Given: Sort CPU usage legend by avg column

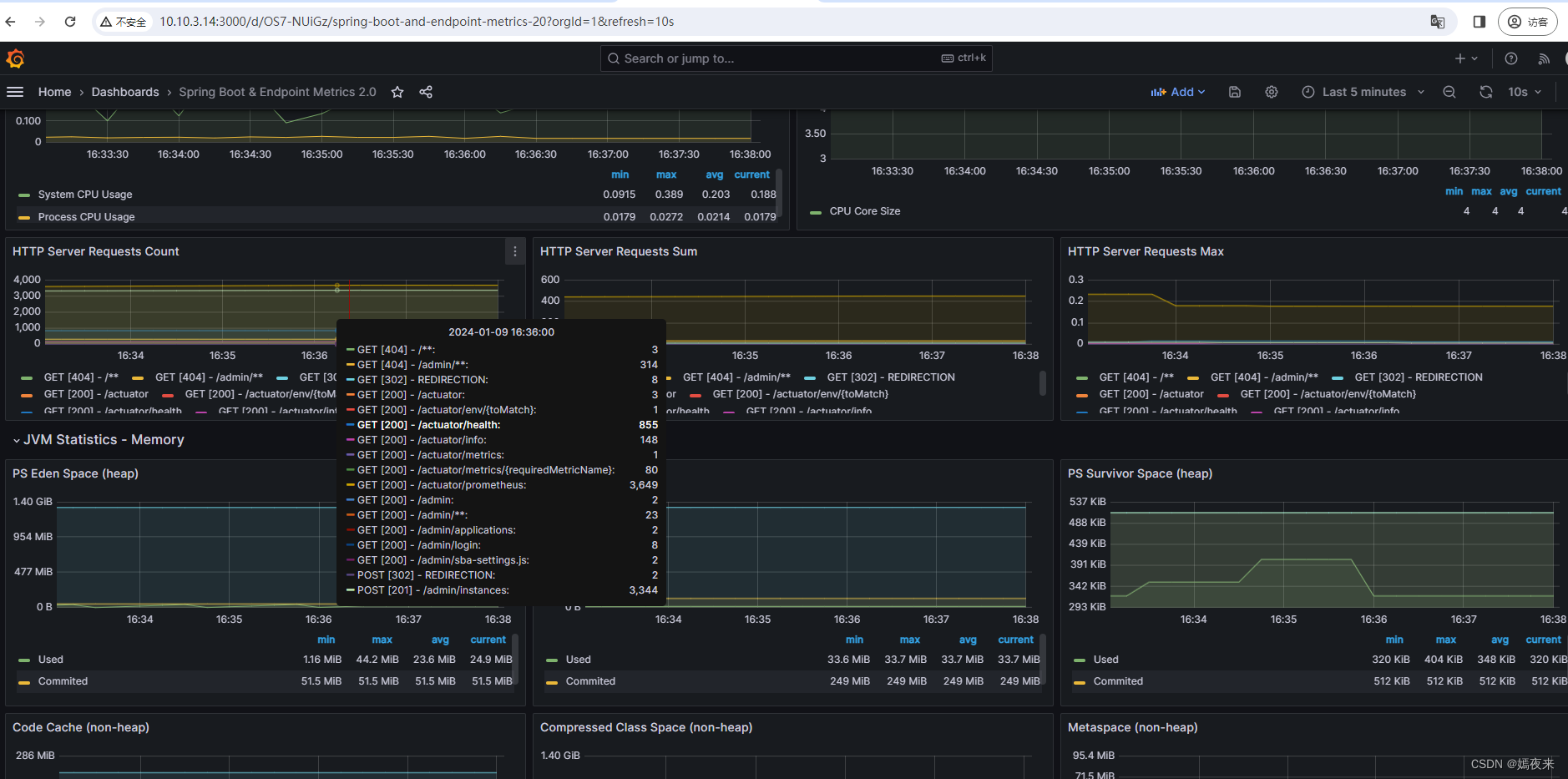Looking at the screenshot, I should point(715,175).
